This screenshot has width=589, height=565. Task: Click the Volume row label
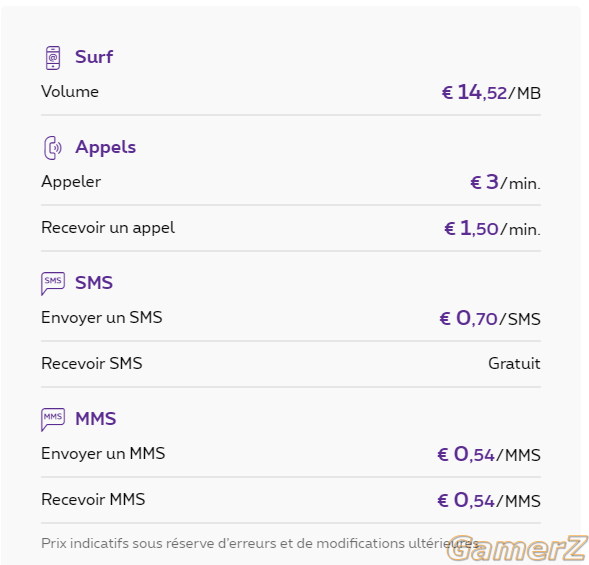[x=70, y=92]
